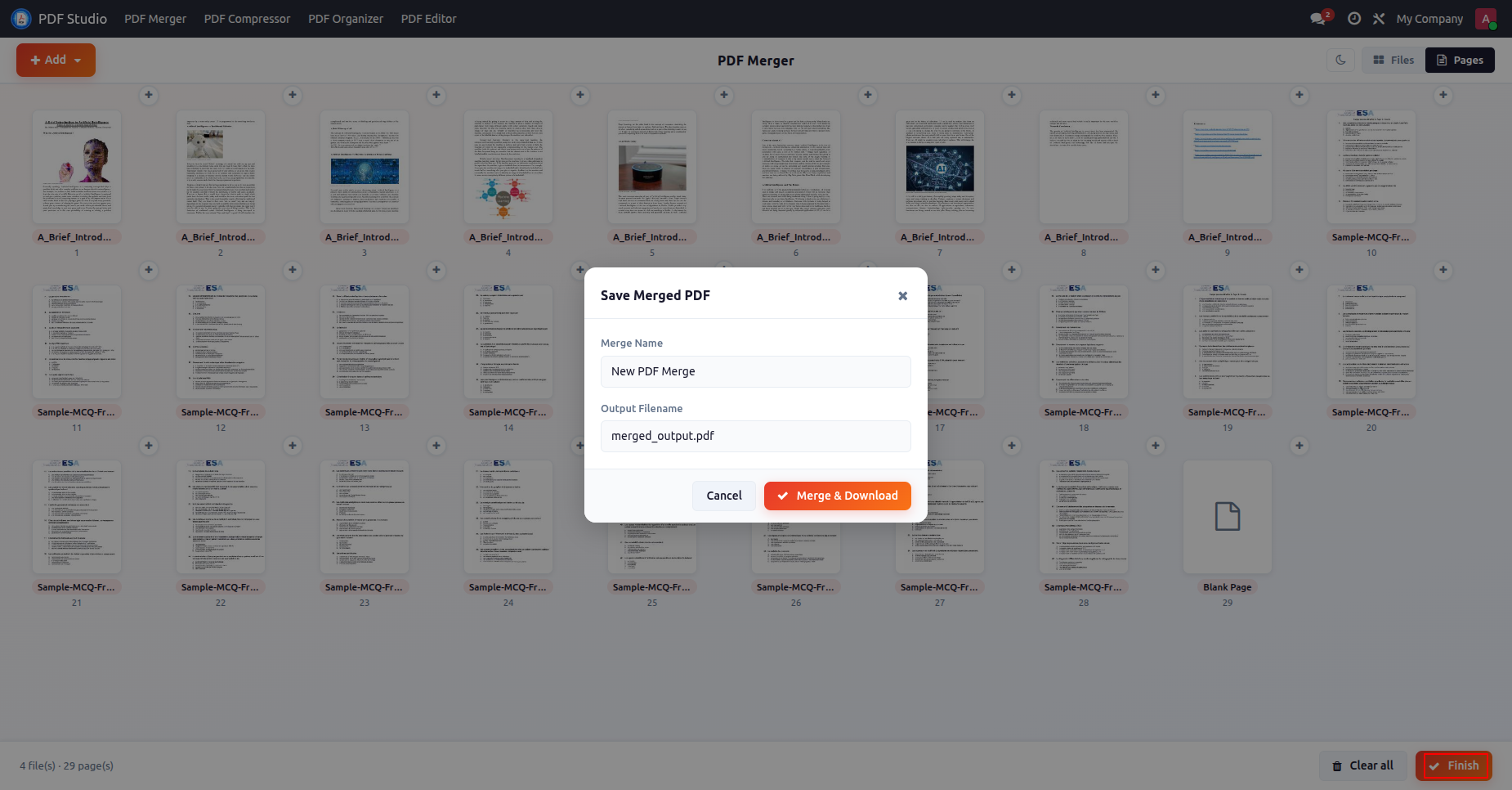Open PDF Merger menu item
The height and width of the screenshot is (790, 1512).
[x=155, y=19]
